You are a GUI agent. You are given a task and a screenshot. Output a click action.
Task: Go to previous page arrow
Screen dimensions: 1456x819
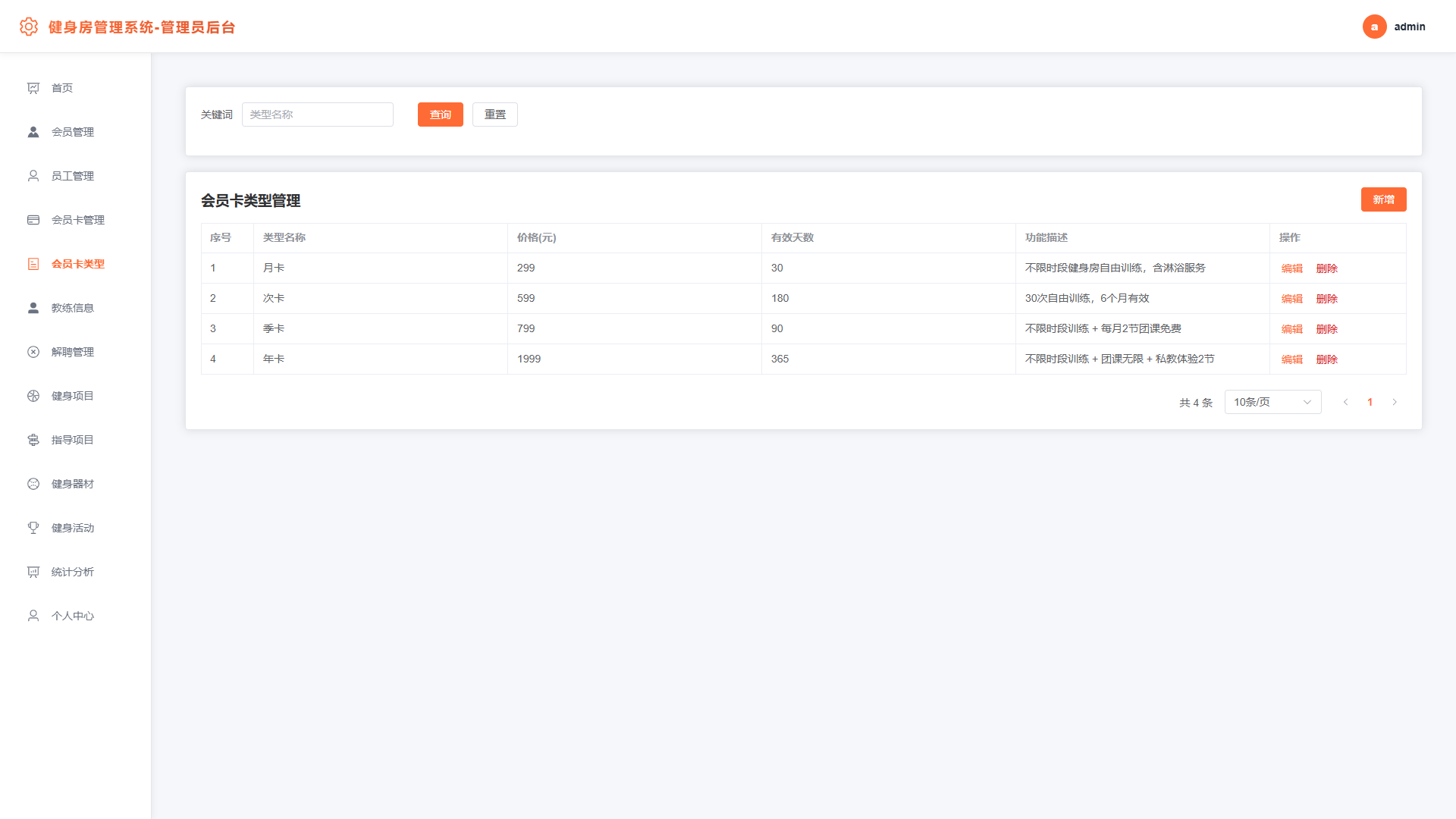pos(1345,402)
